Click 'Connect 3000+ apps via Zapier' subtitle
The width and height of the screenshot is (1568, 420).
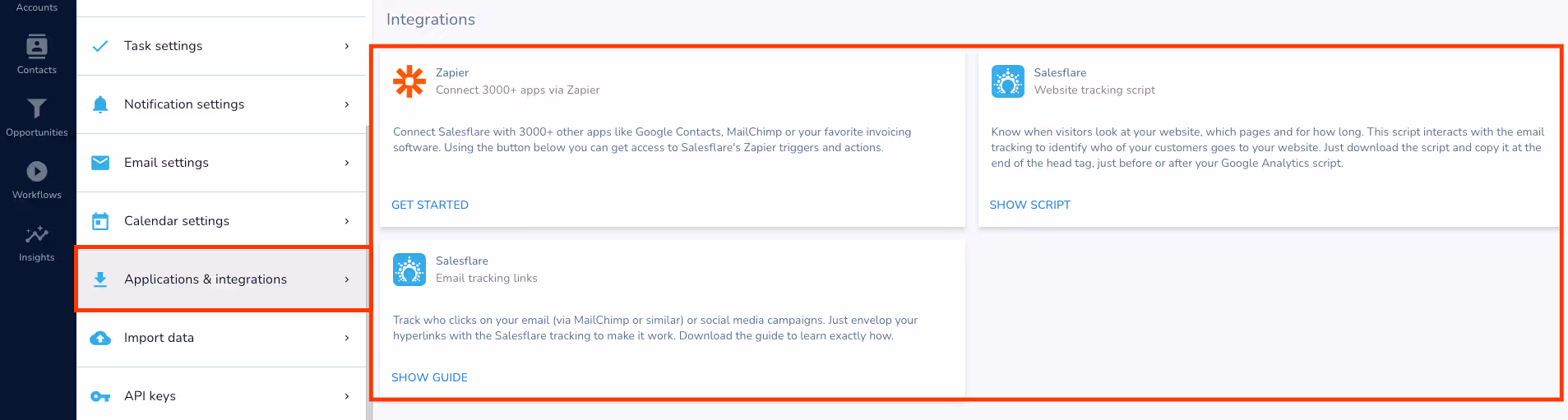coord(518,90)
